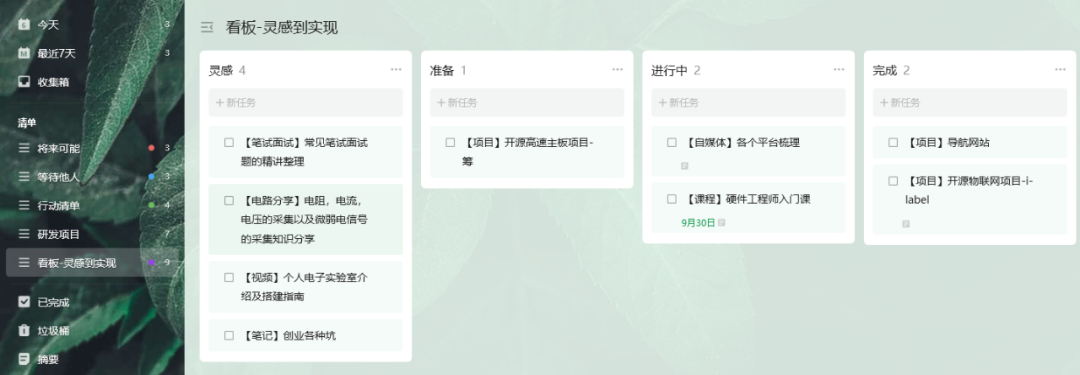Click note icon under 各个平台梳理 task
The width and height of the screenshot is (1080, 375).
click(685, 165)
